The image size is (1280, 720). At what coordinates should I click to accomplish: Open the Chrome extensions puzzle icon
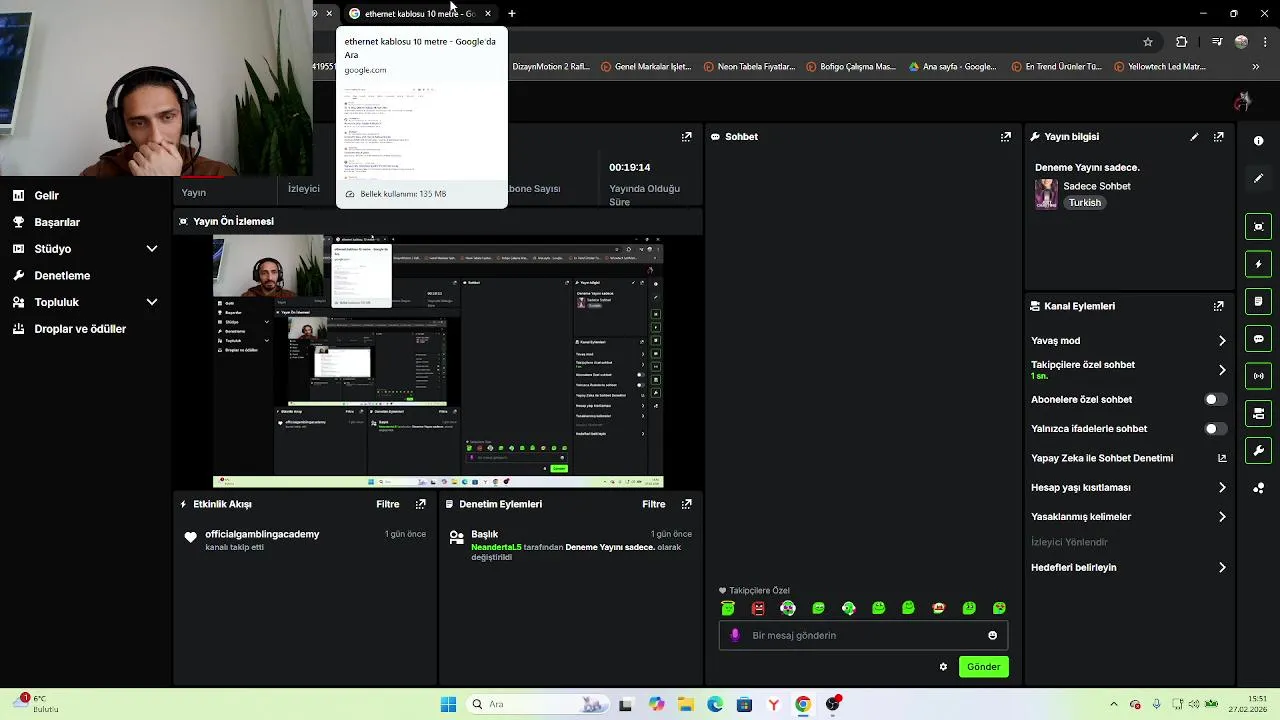1181,42
